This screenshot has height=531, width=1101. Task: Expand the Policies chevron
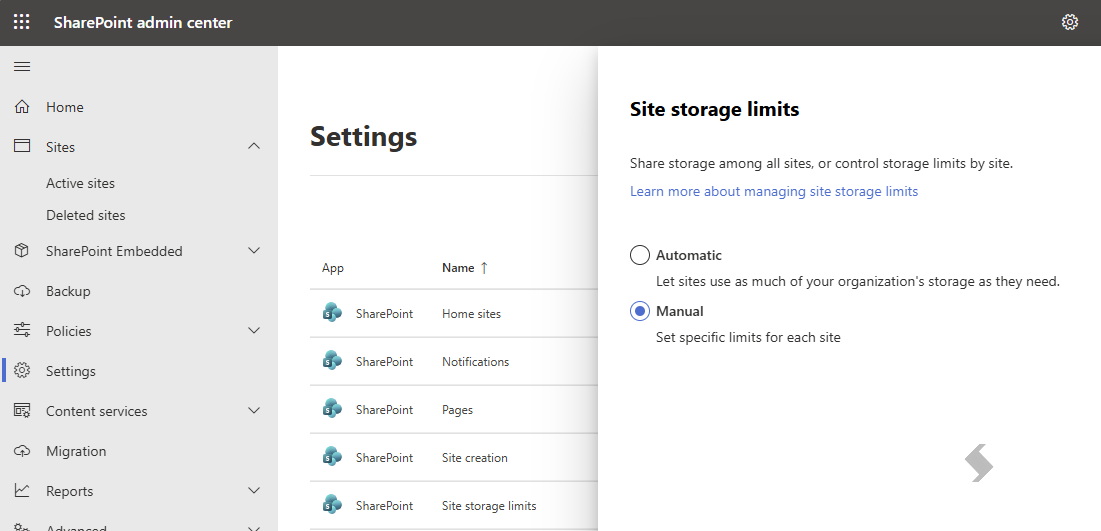click(254, 330)
